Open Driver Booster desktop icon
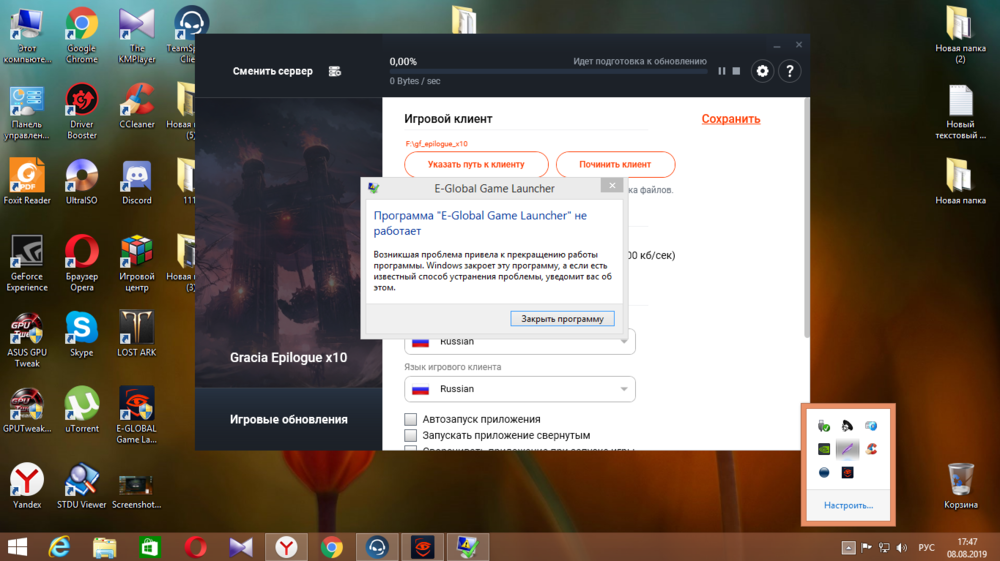1000x561 pixels. [82, 112]
